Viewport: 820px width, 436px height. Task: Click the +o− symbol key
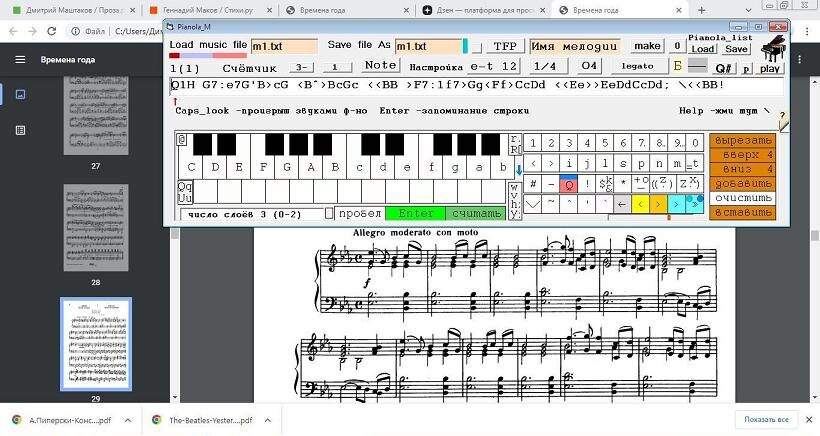[640, 184]
